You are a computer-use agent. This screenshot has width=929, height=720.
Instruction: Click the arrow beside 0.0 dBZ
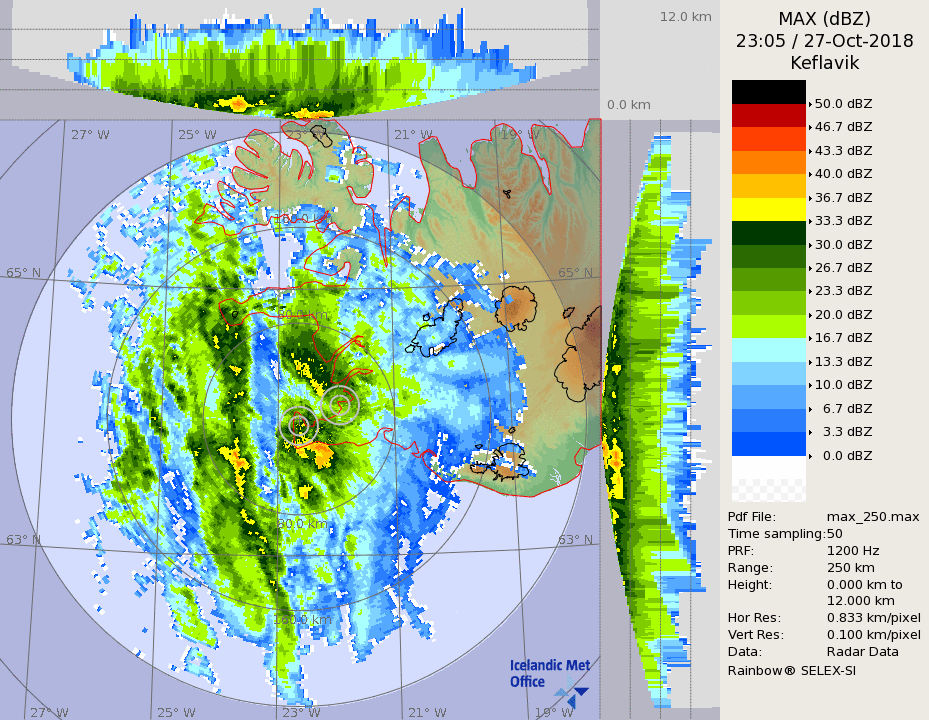811,456
